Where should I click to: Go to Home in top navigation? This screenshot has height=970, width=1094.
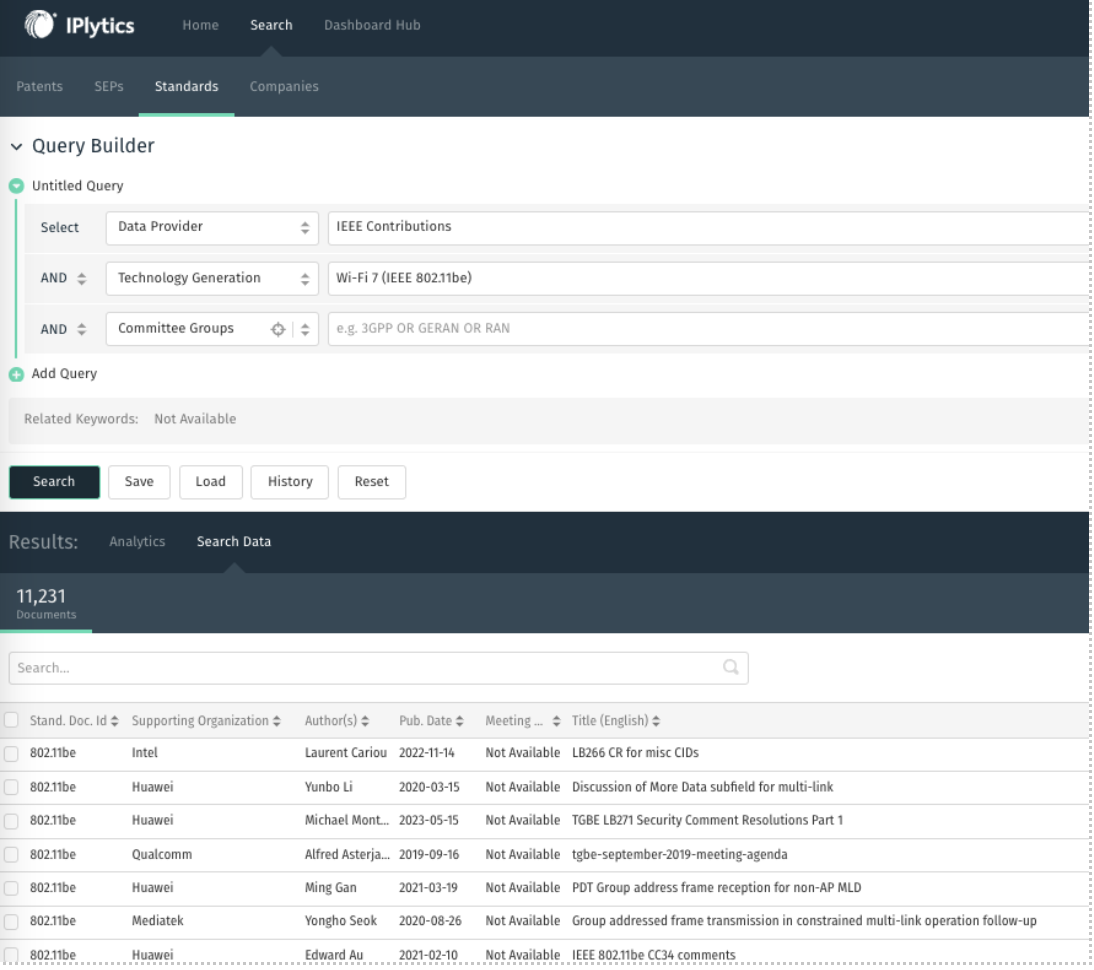(200, 25)
